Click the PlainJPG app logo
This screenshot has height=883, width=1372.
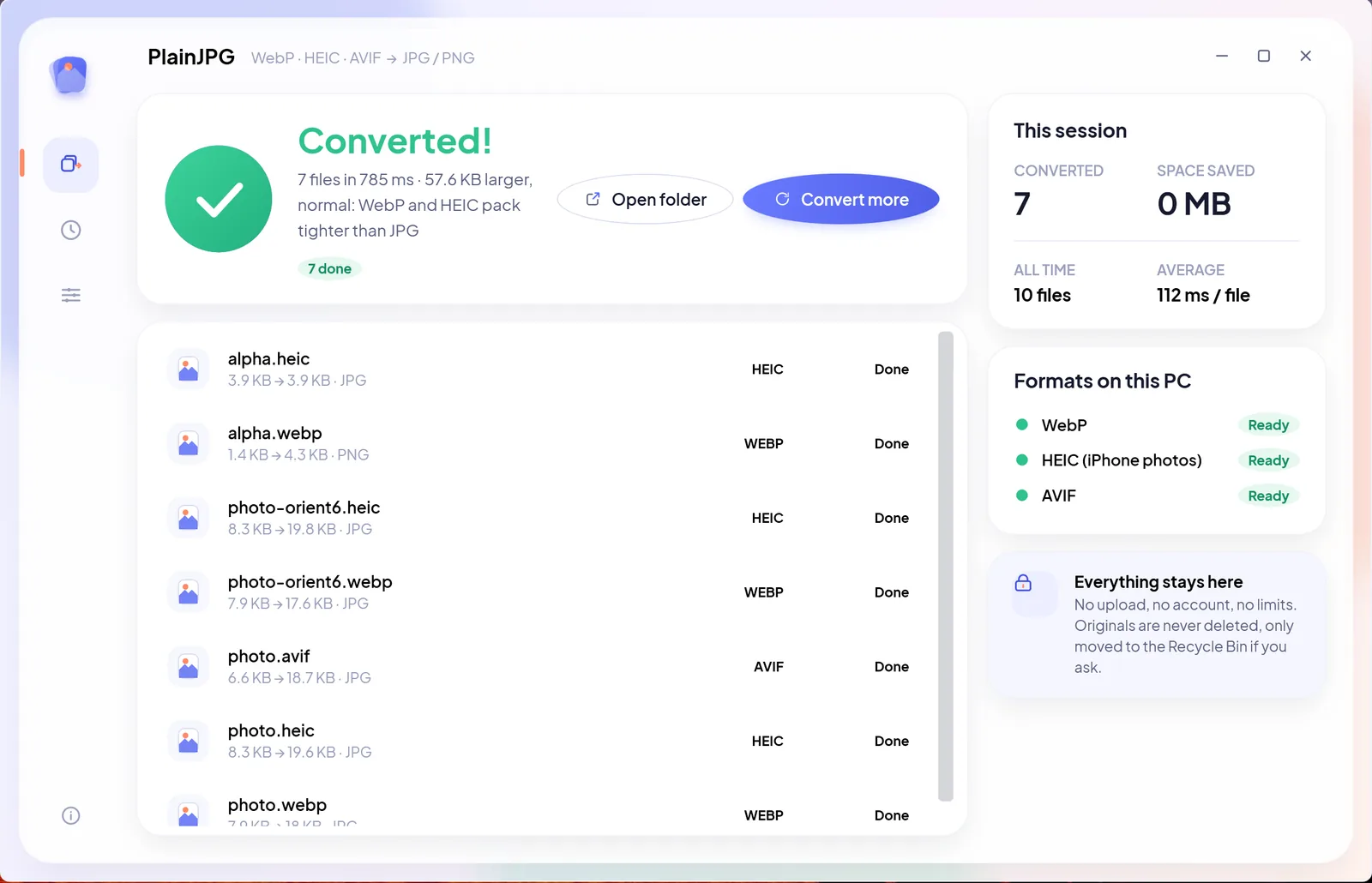click(x=70, y=75)
